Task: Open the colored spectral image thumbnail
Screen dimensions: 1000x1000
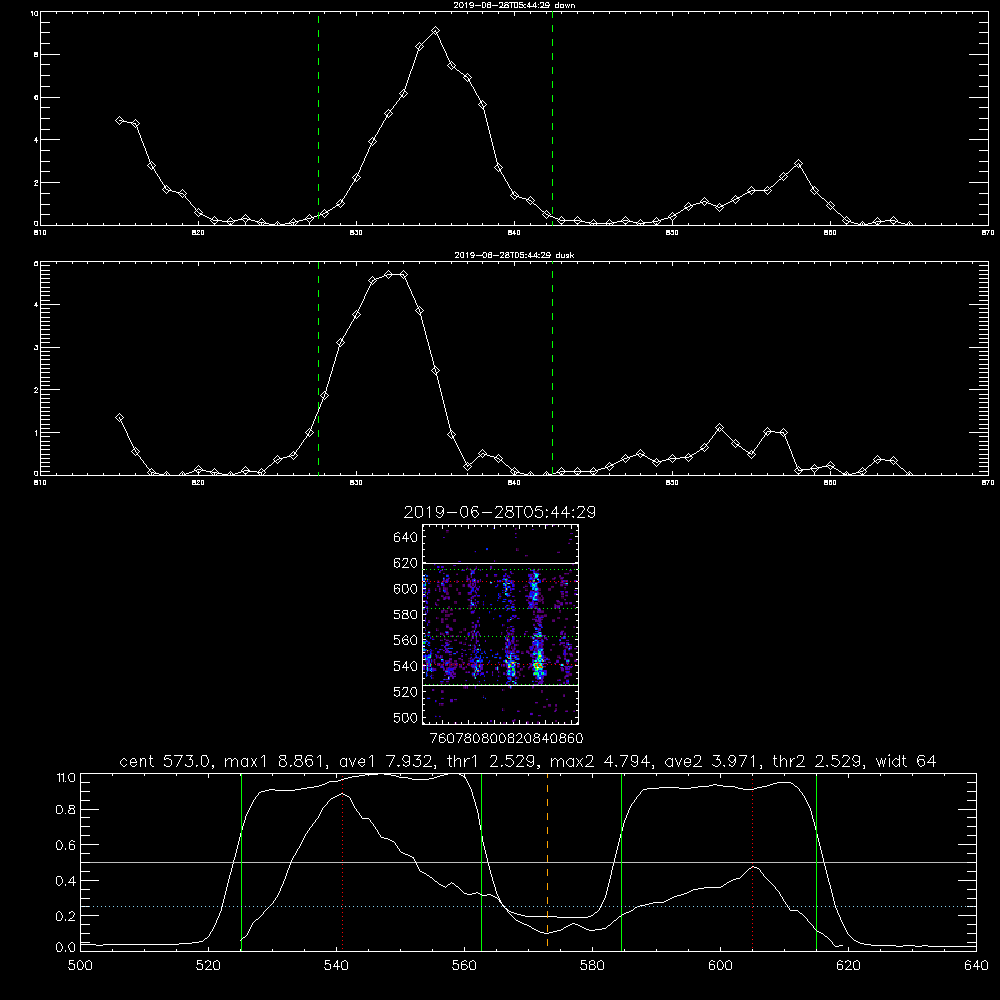Action: (500, 624)
